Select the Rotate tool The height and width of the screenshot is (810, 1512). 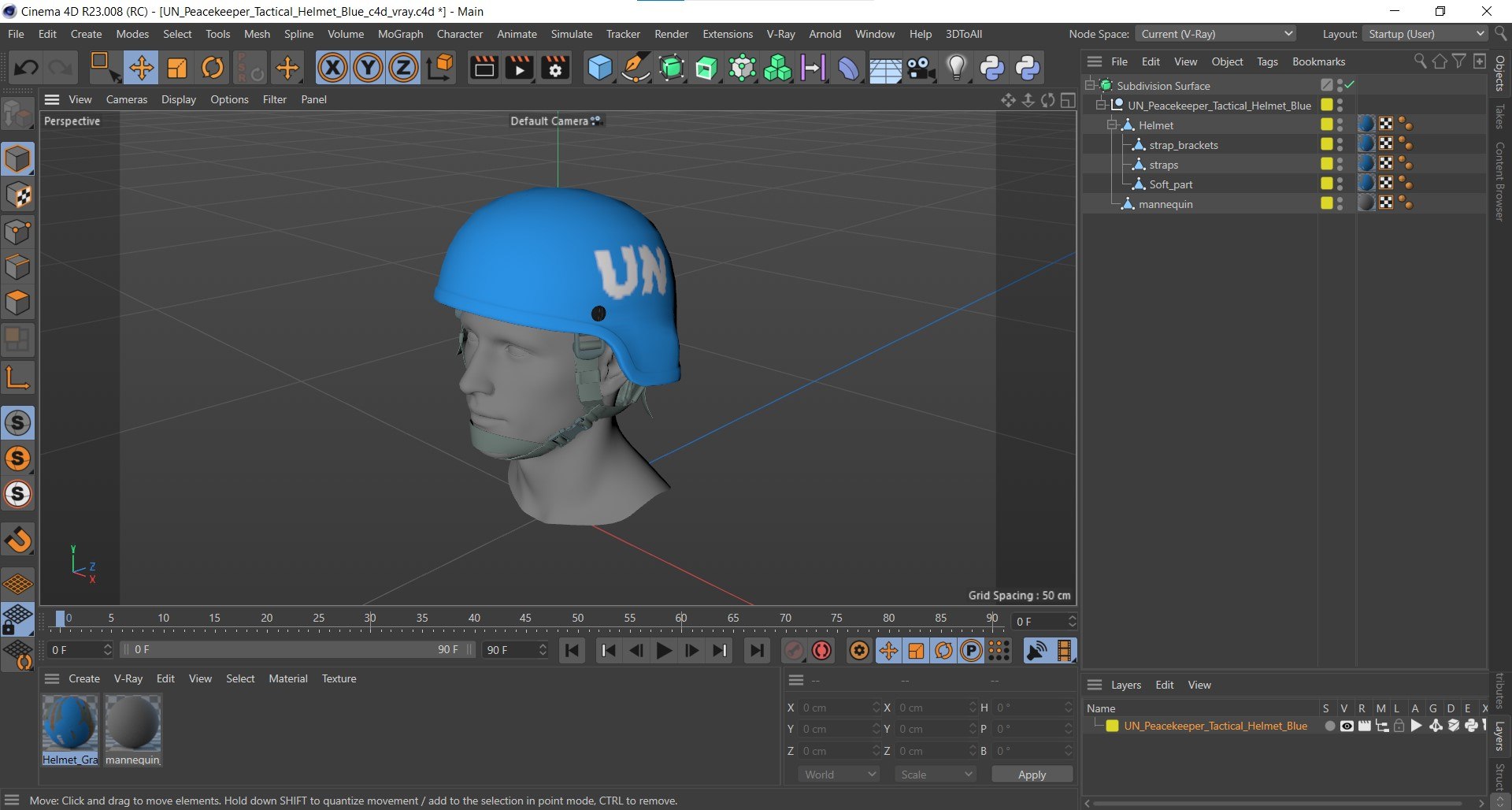click(213, 68)
